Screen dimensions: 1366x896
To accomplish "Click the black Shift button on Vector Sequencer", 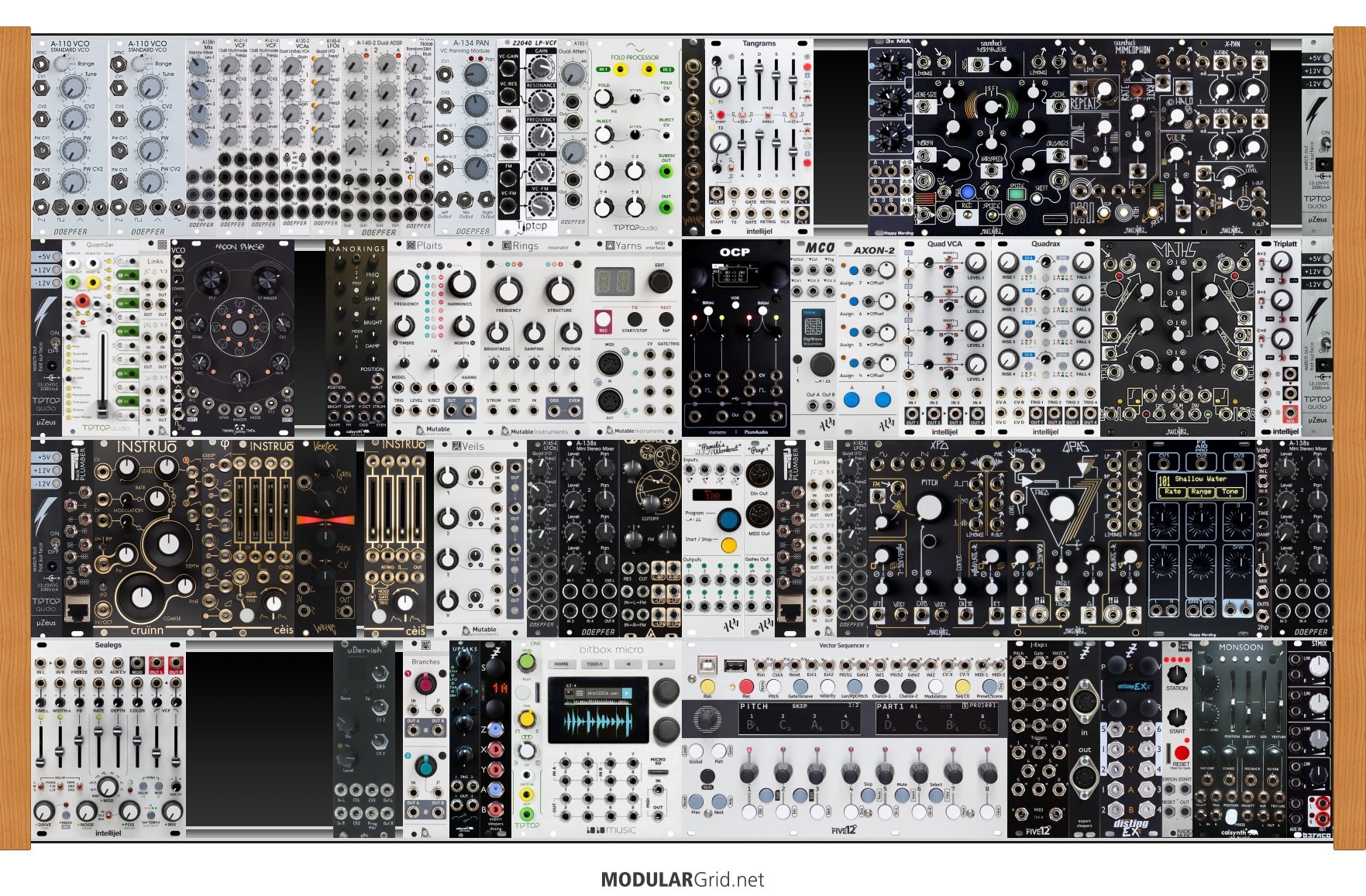I will tap(707, 776).
